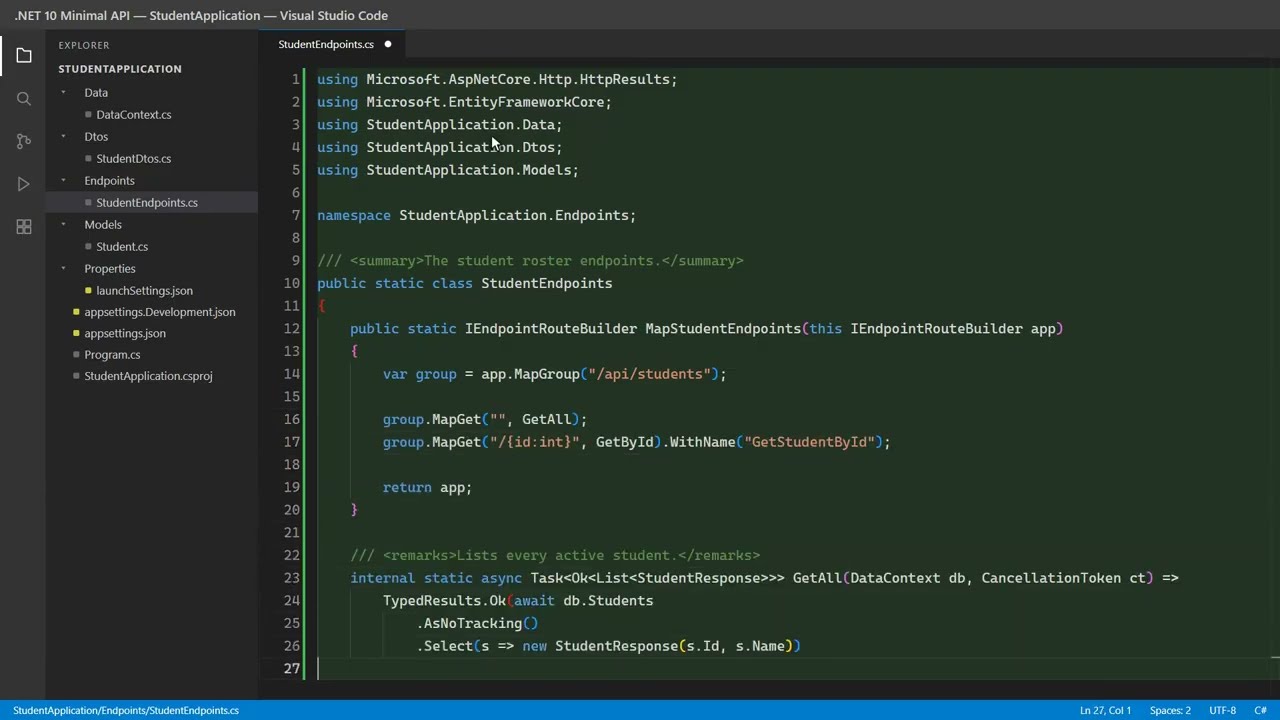This screenshot has width=1280, height=720.
Task: Place cursor on line number 15
Action: tap(291, 397)
